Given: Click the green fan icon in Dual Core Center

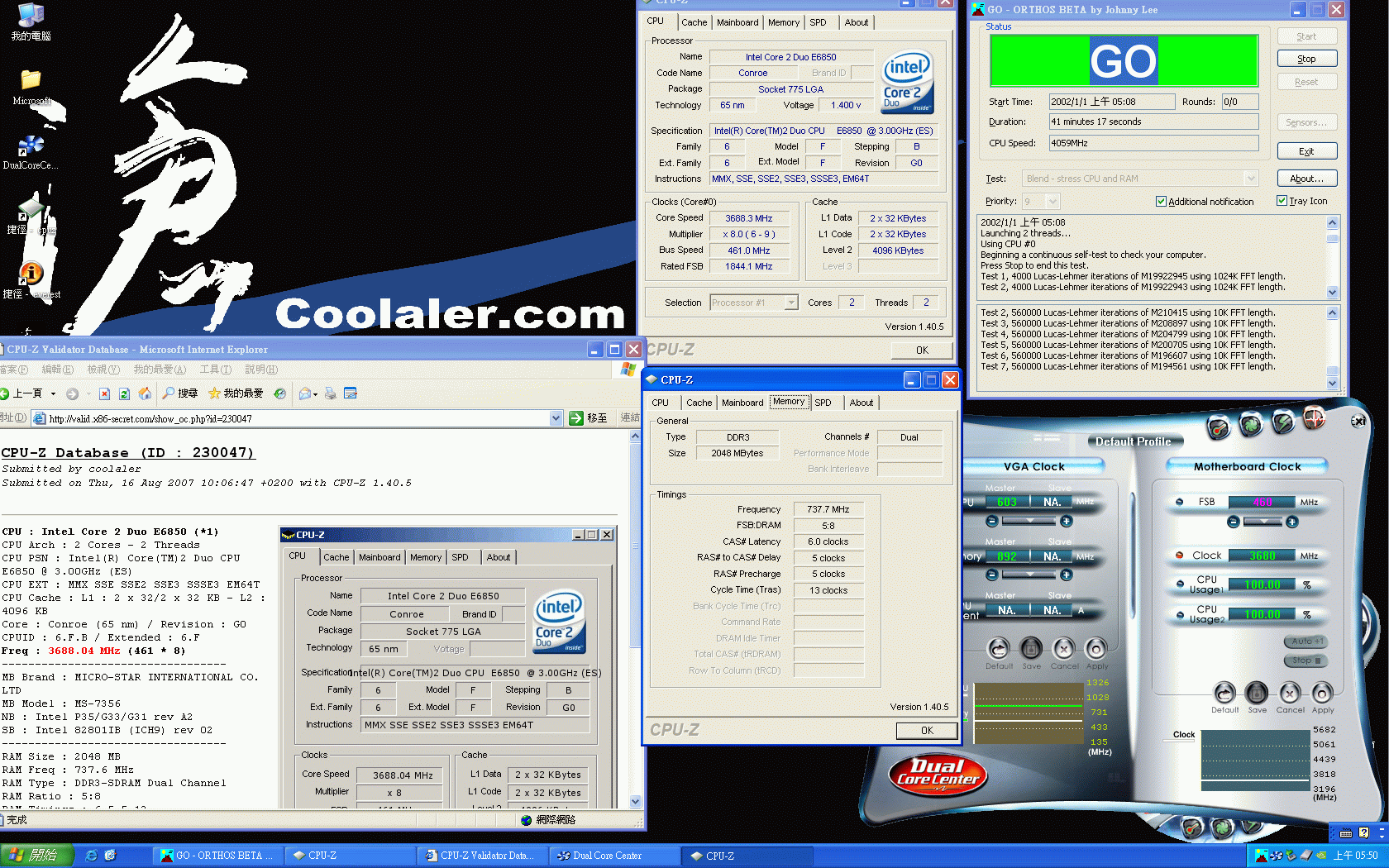Looking at the screenshot, I should tap(1250, 424).
